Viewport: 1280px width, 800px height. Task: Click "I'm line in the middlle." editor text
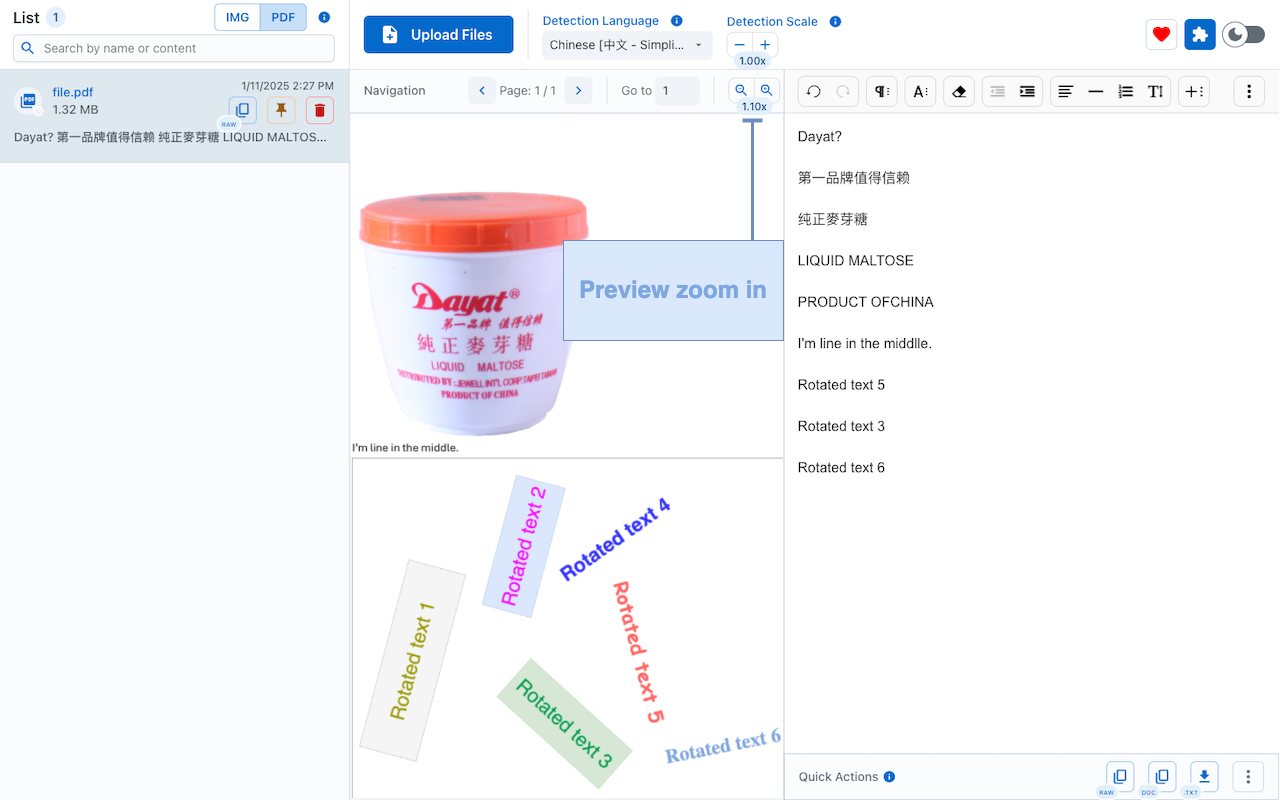click(x=865, y=344)
